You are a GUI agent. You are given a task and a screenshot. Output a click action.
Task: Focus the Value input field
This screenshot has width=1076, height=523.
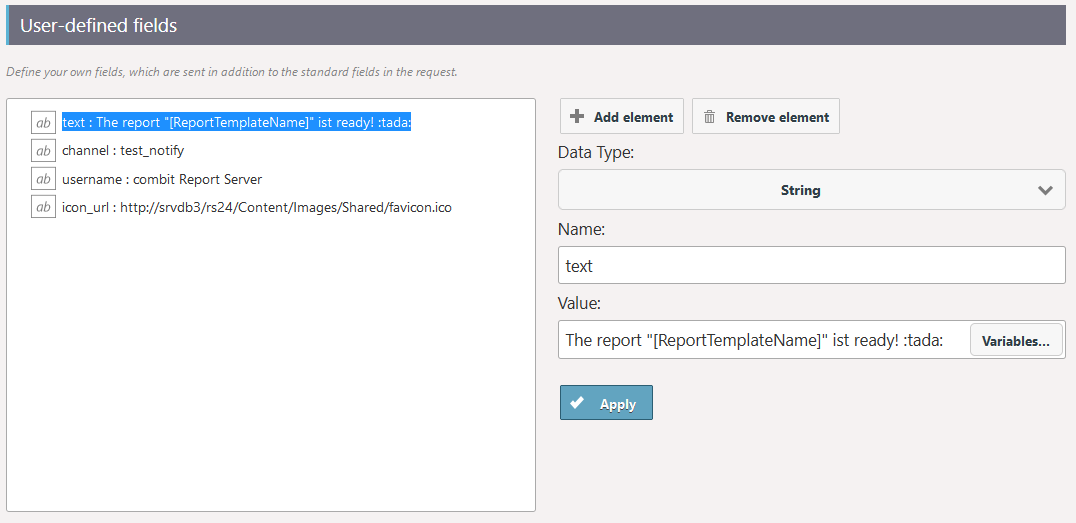click(x=763, y=340)
